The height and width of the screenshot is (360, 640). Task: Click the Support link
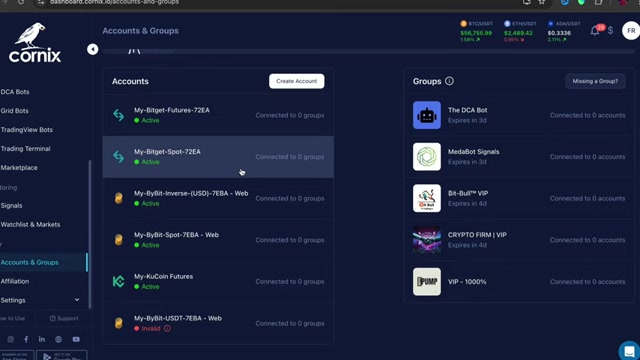(64, 318)
